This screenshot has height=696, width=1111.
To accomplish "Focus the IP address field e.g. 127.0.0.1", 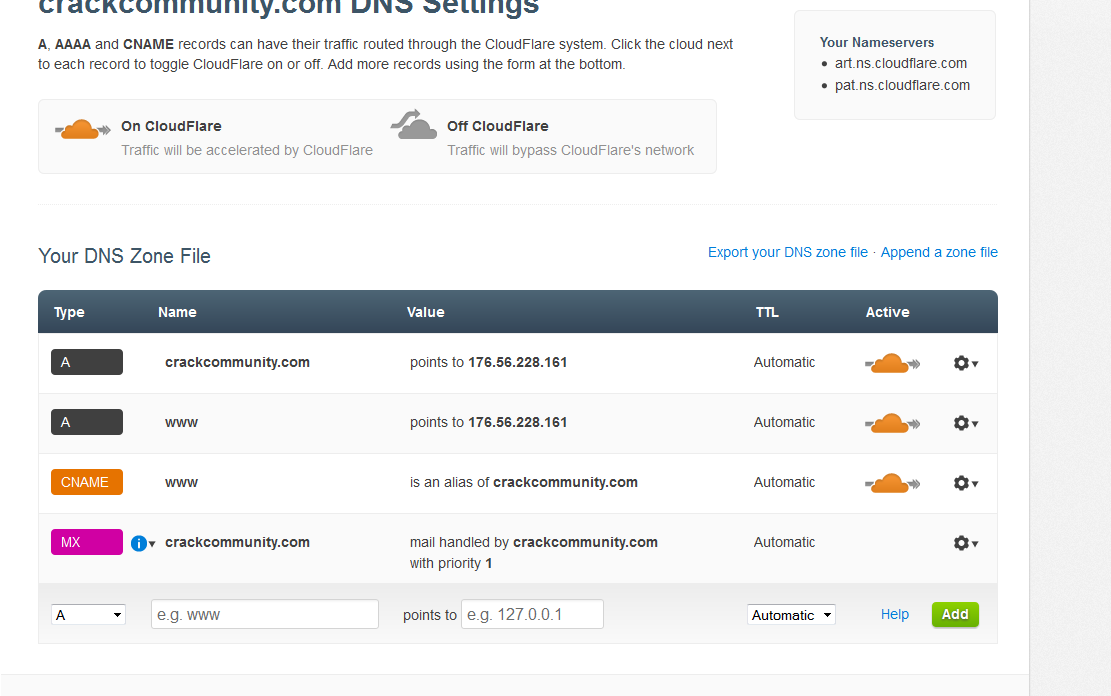I will click(532, 614).
